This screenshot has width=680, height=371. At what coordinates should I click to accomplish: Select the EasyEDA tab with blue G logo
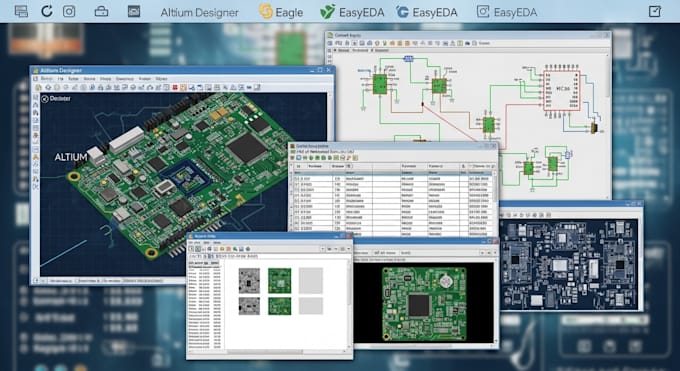(x=427, y=12)
